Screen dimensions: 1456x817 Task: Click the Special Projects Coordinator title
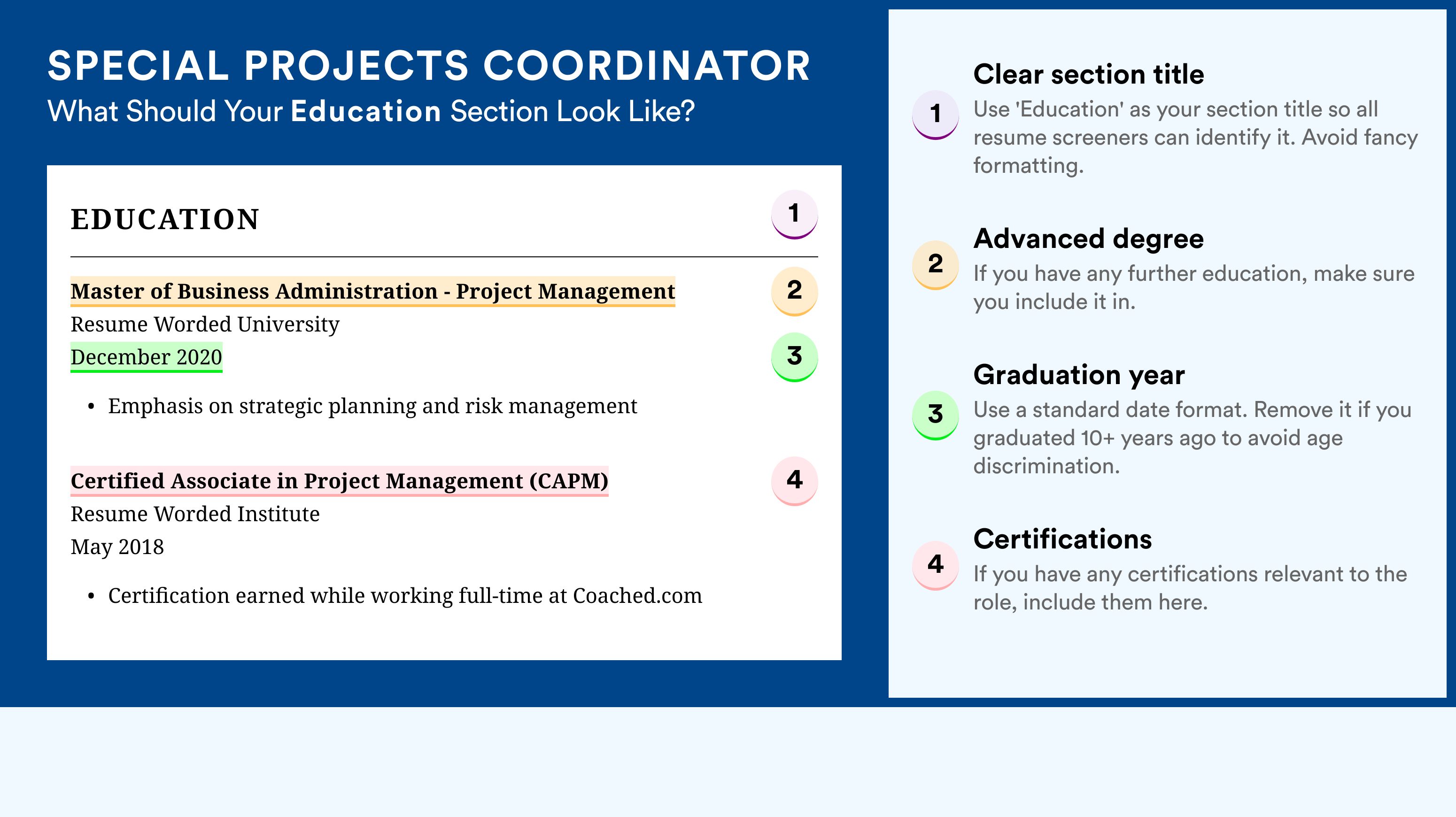click(x=429, y=66)
